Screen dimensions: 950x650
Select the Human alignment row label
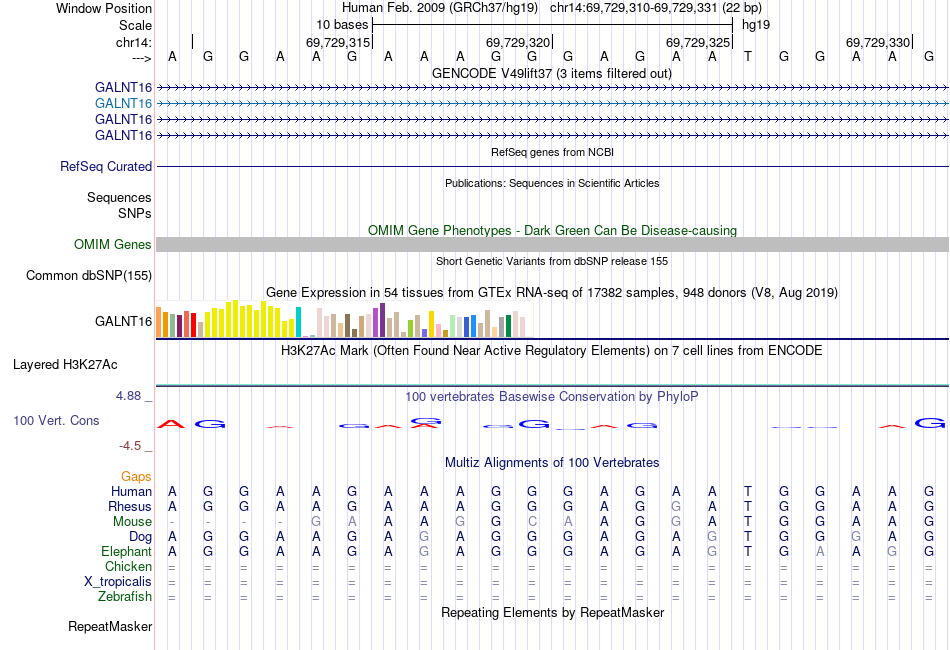(131, 491)
